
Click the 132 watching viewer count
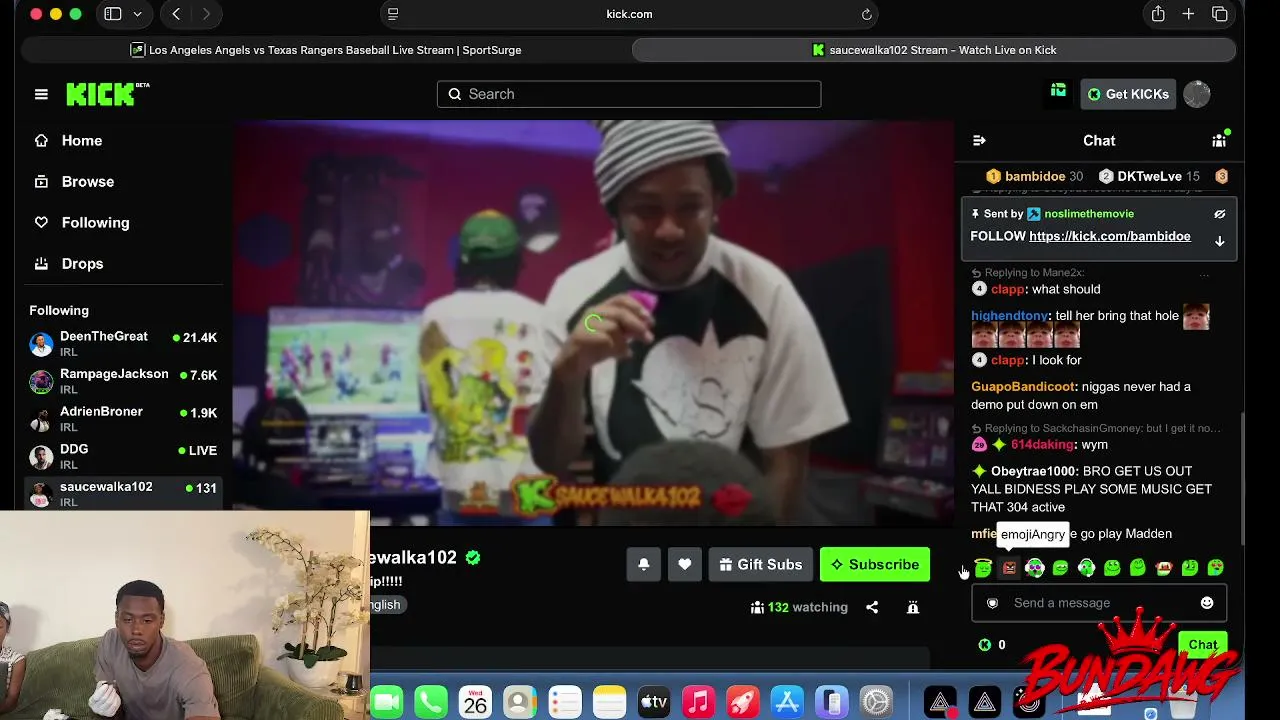[799, 608]
